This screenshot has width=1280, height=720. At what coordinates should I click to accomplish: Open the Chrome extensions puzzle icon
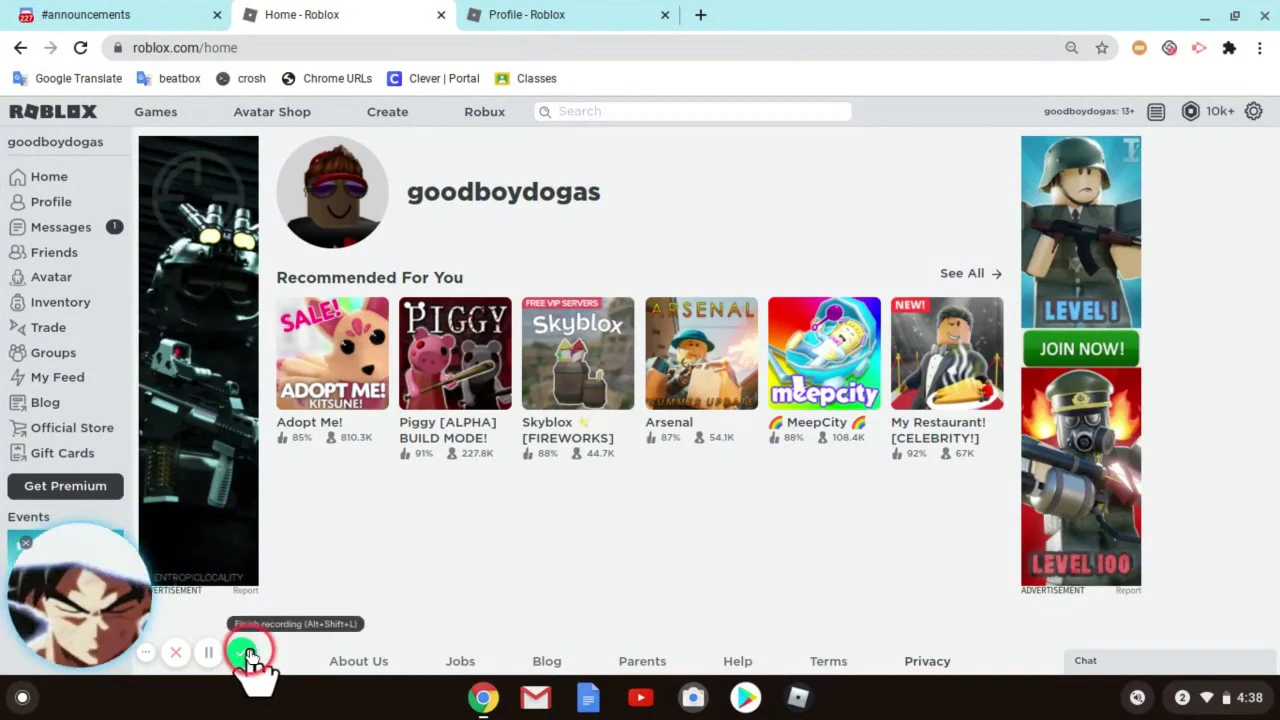coord(1229,47)
